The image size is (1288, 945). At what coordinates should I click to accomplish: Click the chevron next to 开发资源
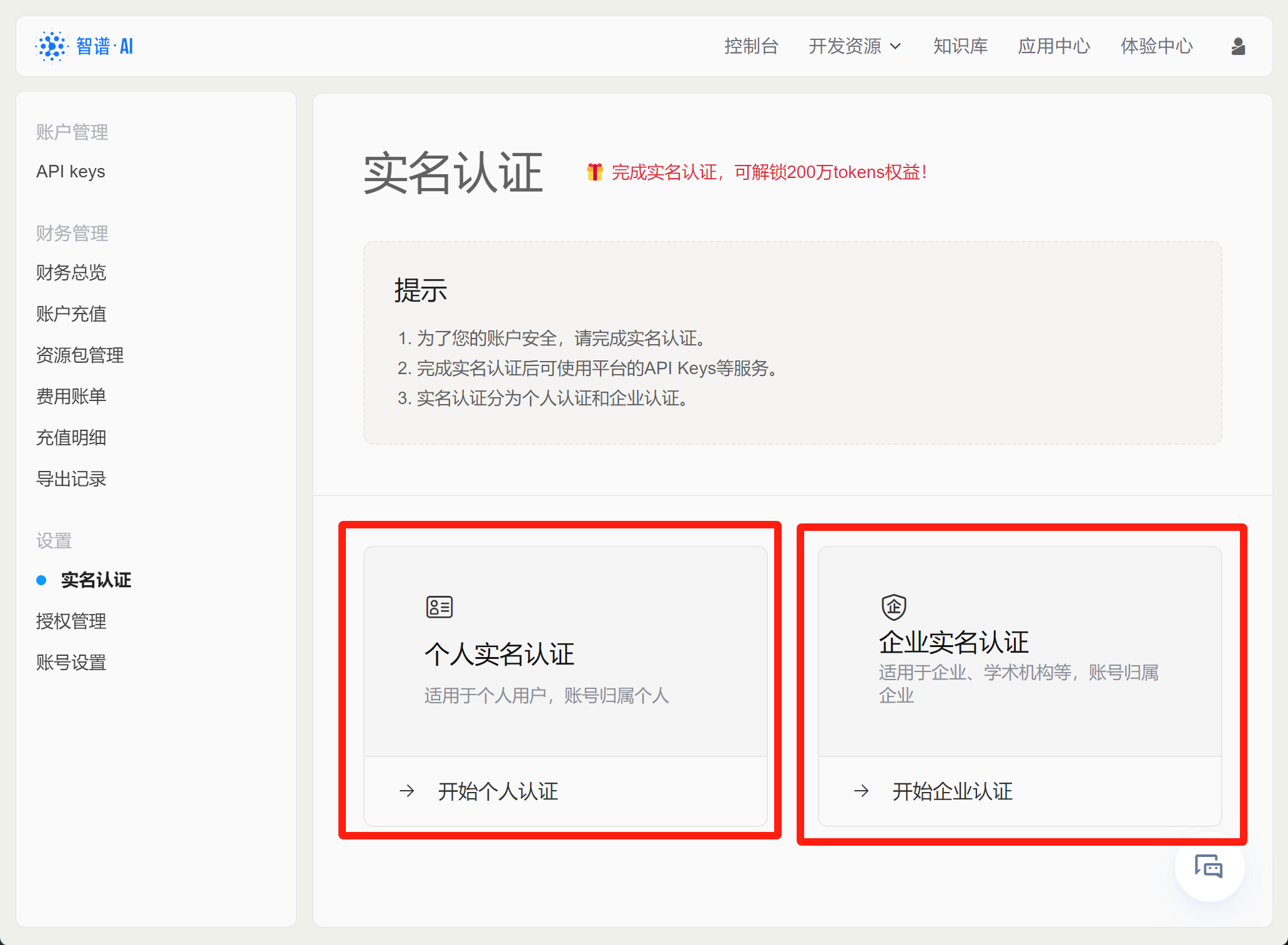(895, 46)
